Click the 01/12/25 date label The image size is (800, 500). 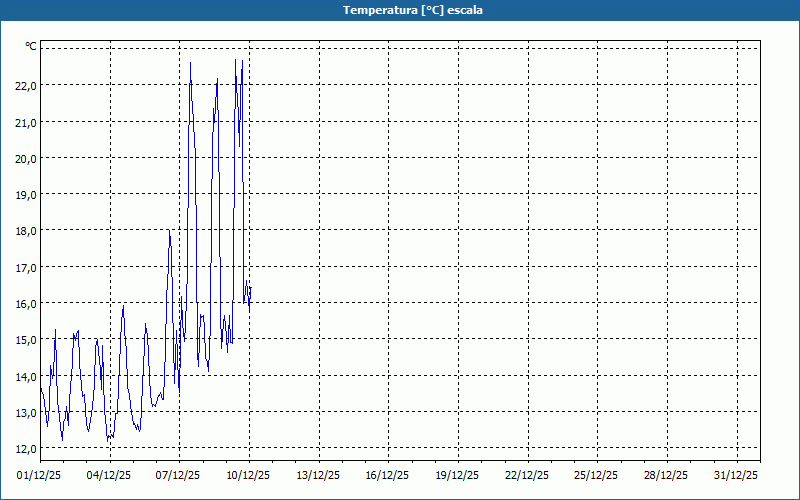[x=40, y=475]
